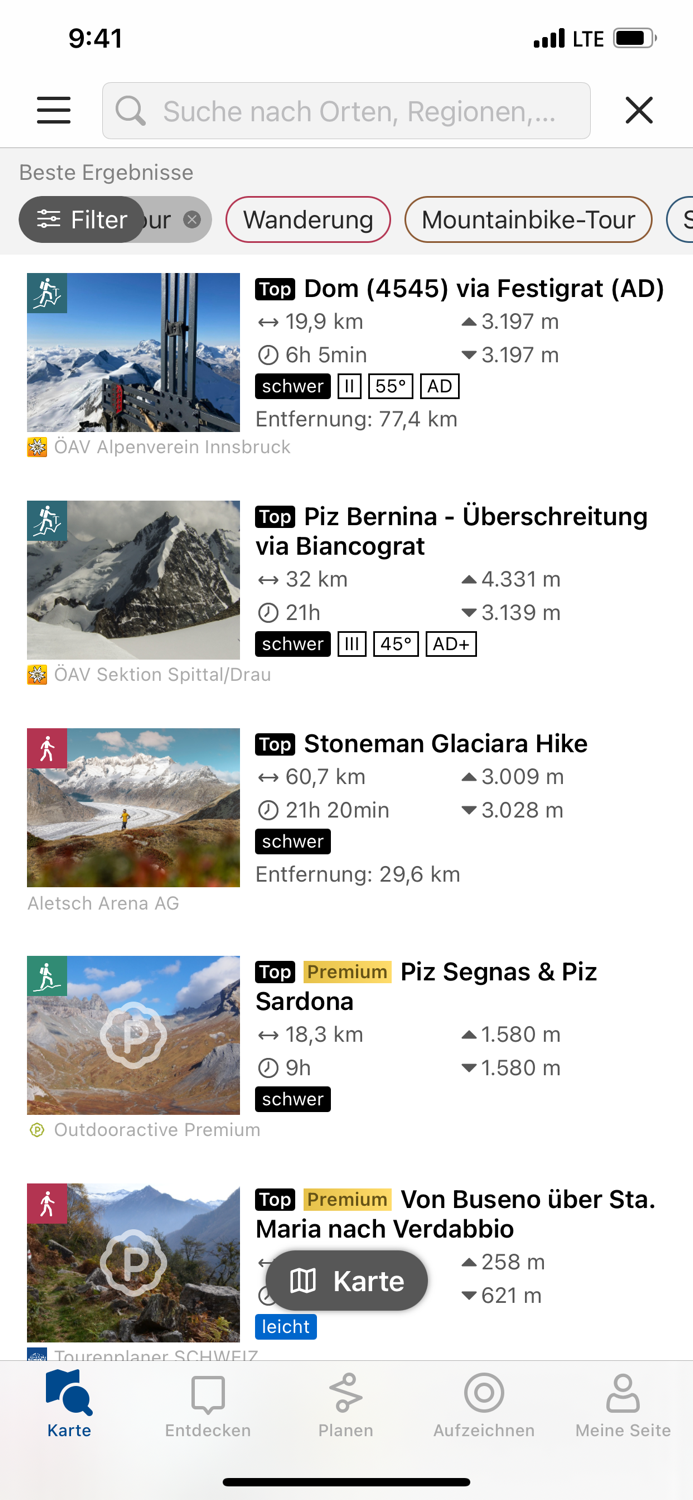Tap the hiking icon on Stoneman Glaciara Hike
The image size is (693, 1500).
tap(46, 748)
